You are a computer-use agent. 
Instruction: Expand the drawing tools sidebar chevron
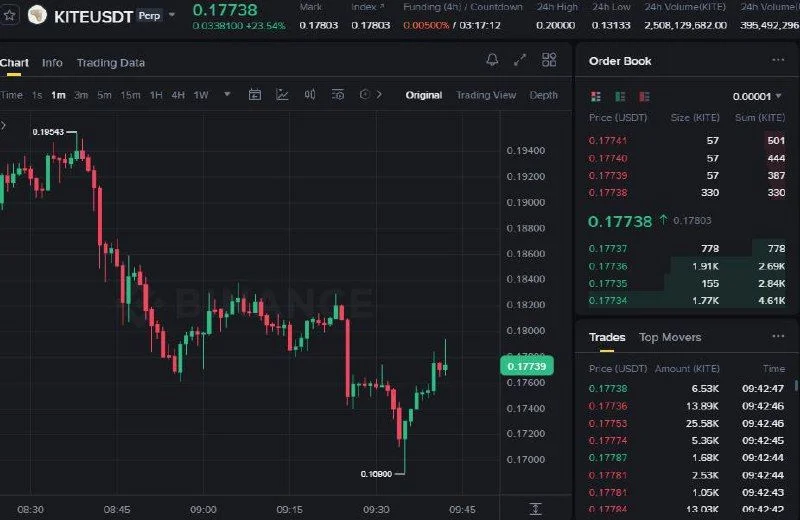click(x=3, y=125)
